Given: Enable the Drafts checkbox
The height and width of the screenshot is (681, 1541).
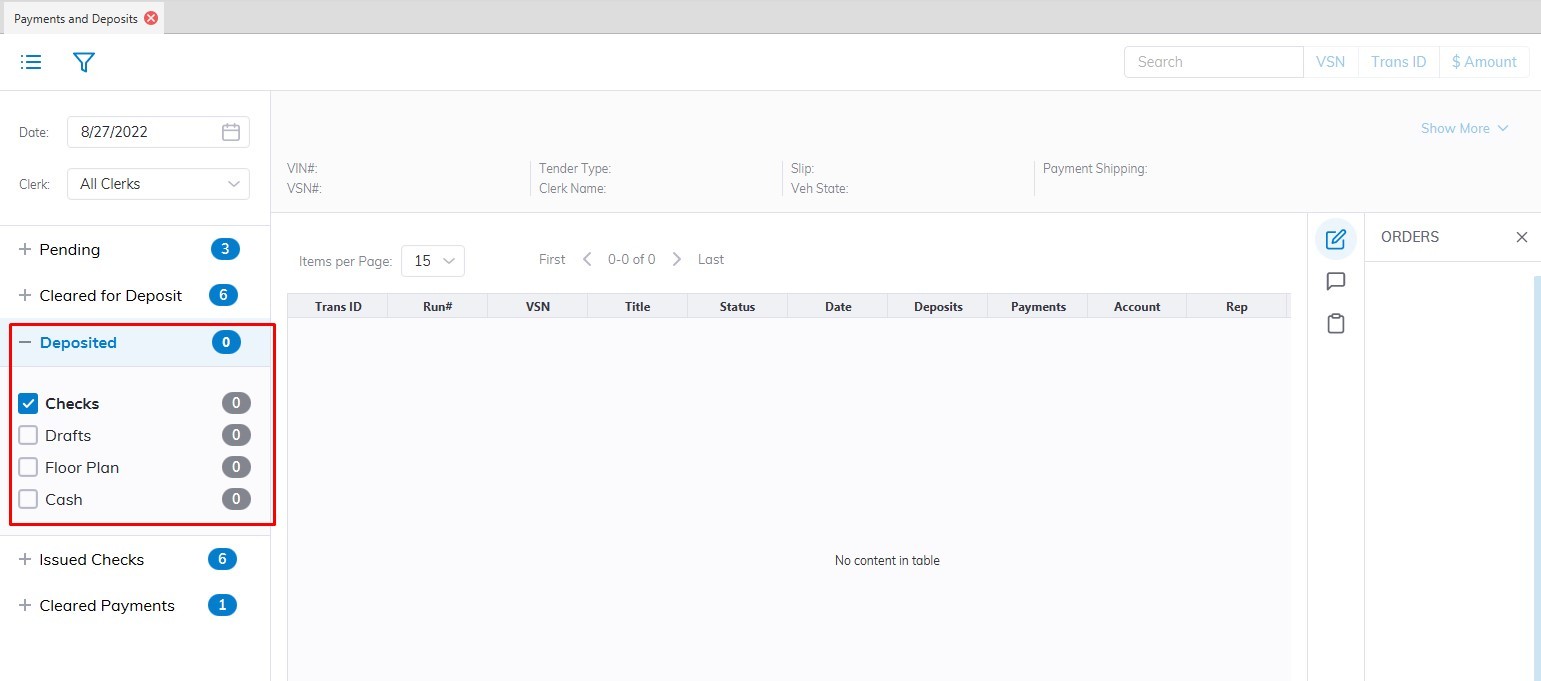Looking at the screenshot, I should click(28, 436).
